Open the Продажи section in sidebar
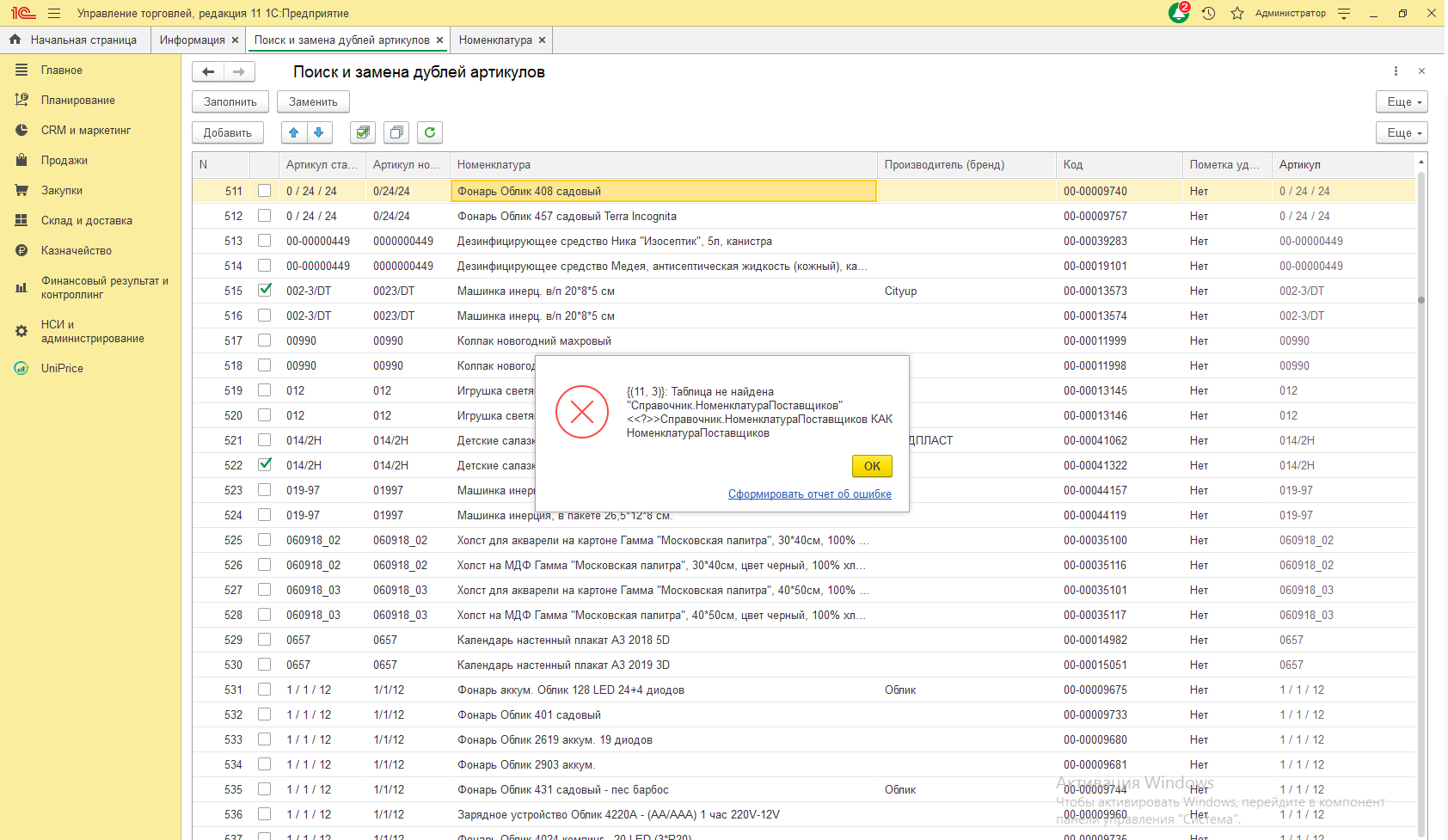This screenshot has width=1448, height=840. click(64, 161)
